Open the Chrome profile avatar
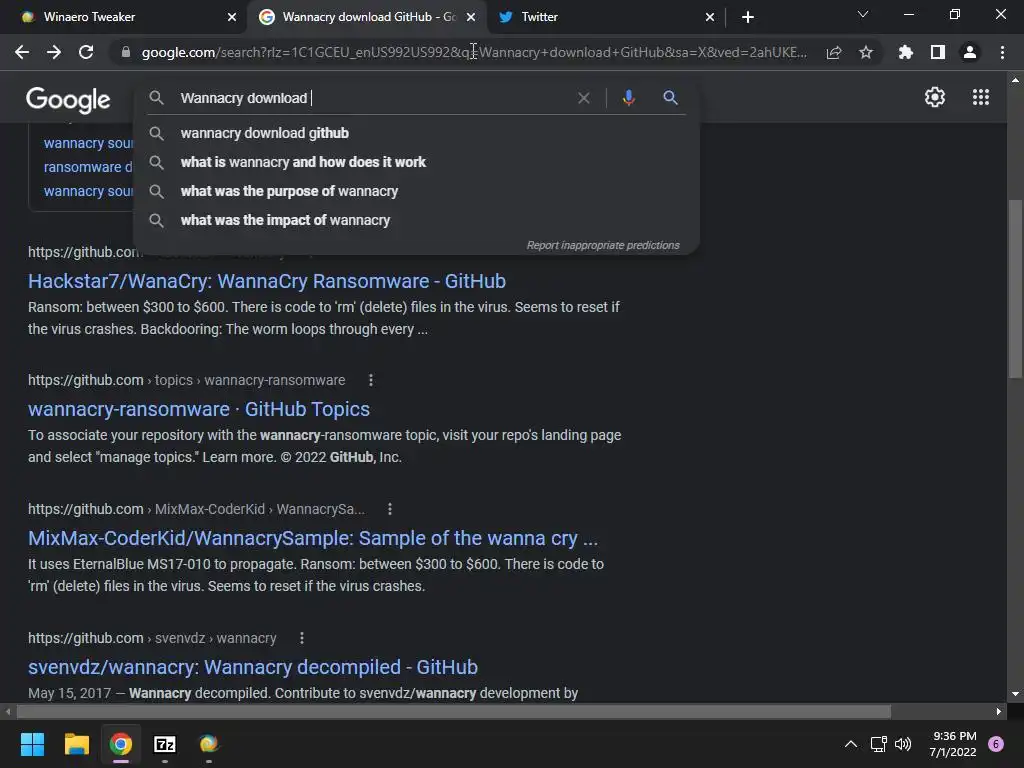1024x768 pixels. (970, 52)
